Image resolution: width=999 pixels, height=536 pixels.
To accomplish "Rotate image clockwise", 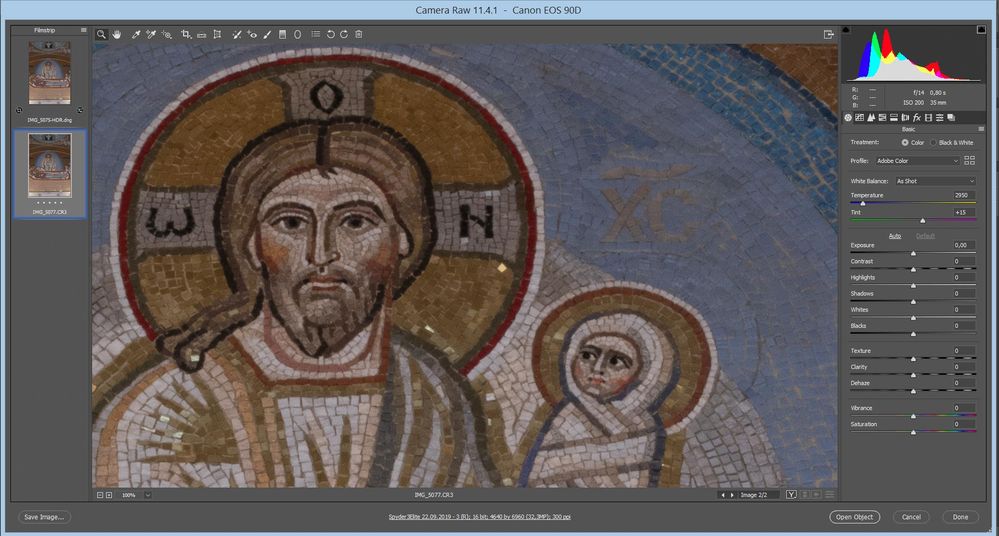I will (344, 34).
